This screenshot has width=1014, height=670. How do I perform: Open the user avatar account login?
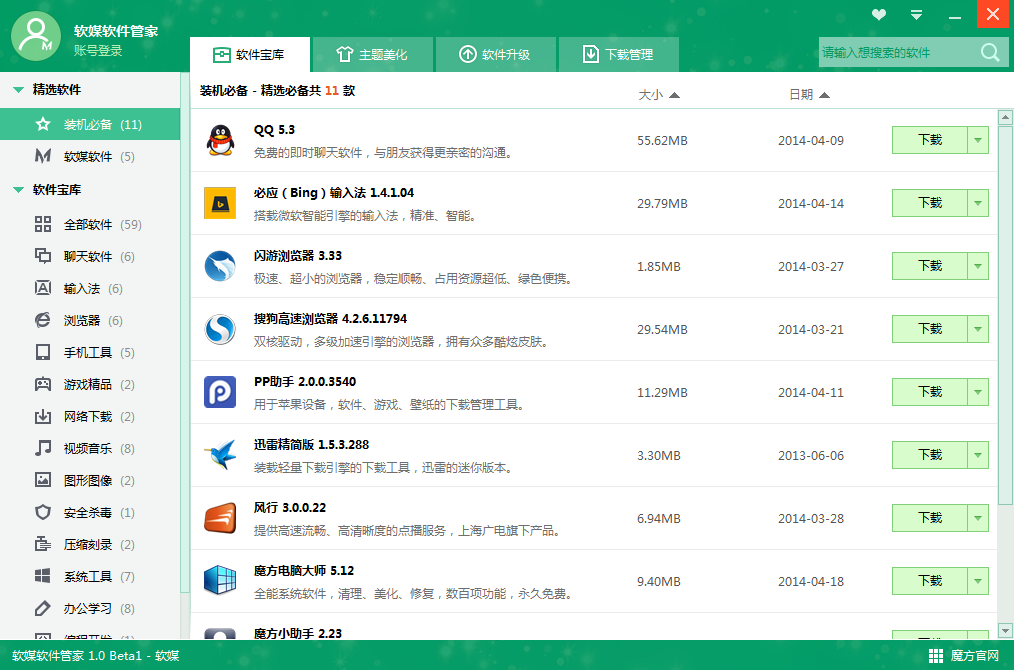tap(36, 36)
